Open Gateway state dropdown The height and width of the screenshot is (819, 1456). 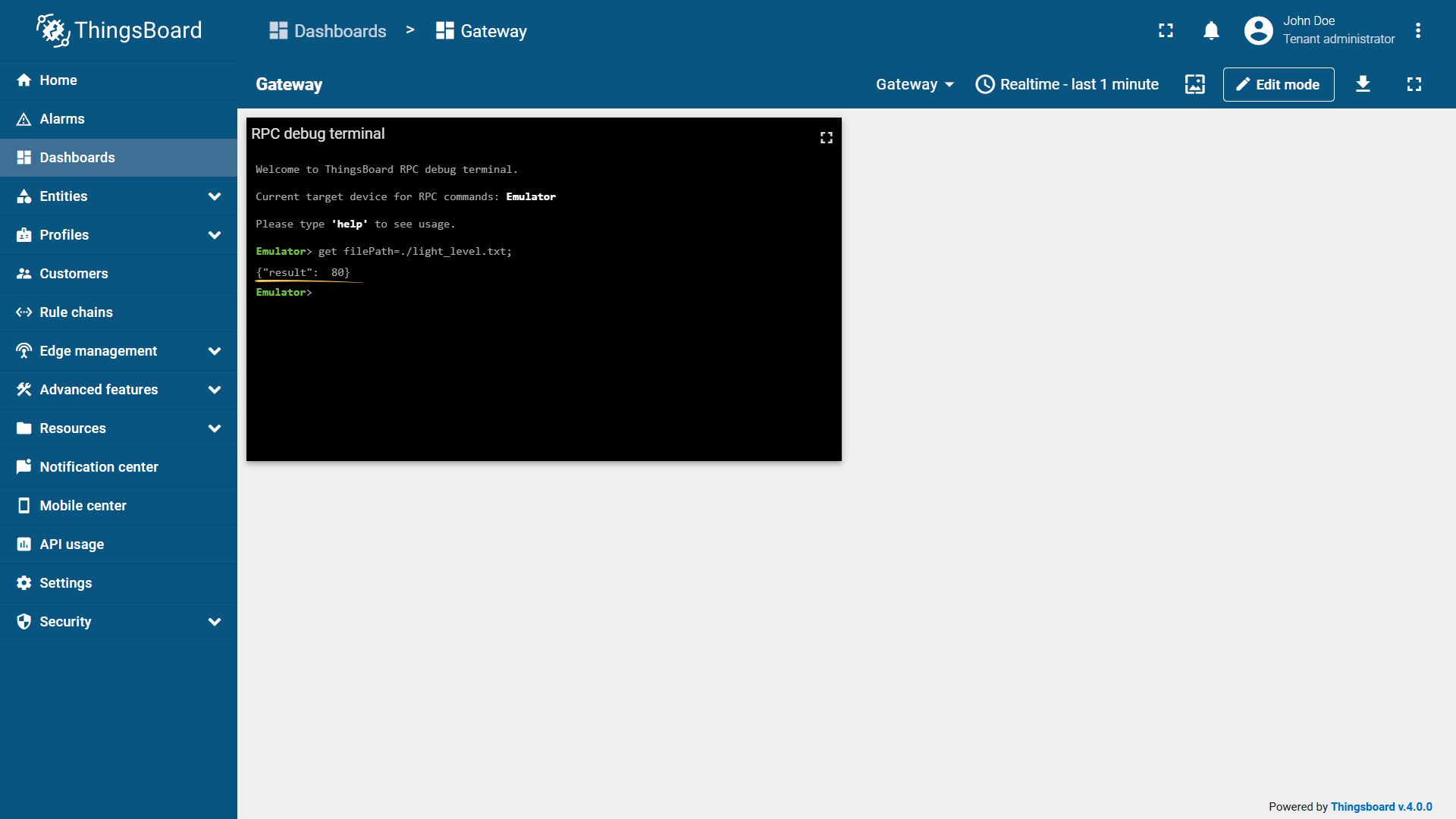pos(914,84)
